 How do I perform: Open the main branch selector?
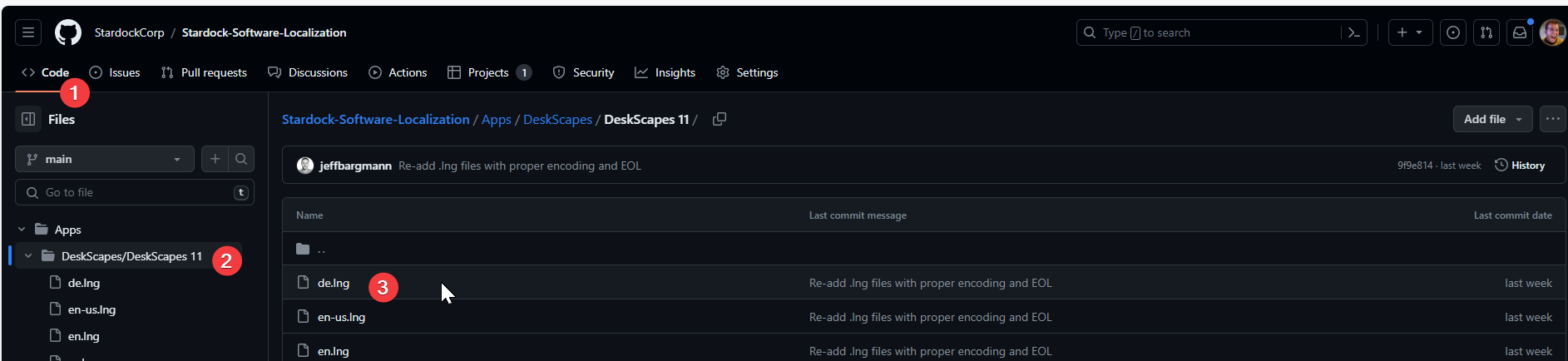point(105,159)
